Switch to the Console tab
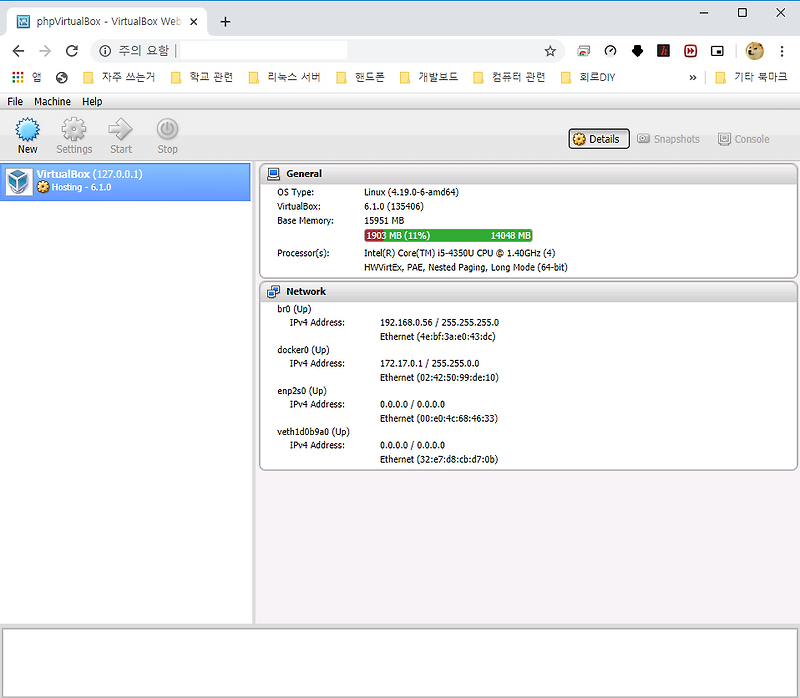The width and height of the screenshot is (800, 698). tap(743, 139)
